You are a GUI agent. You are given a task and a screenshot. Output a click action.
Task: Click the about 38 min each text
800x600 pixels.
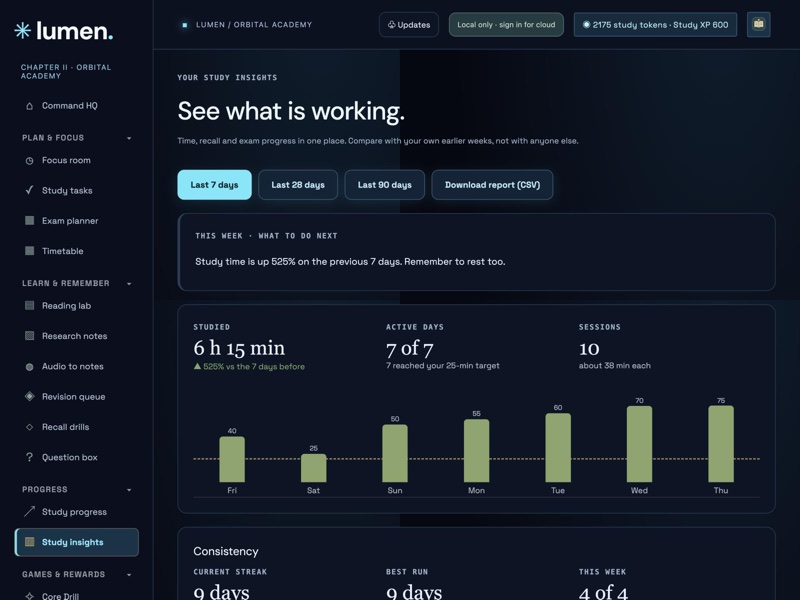coord(615,365)
